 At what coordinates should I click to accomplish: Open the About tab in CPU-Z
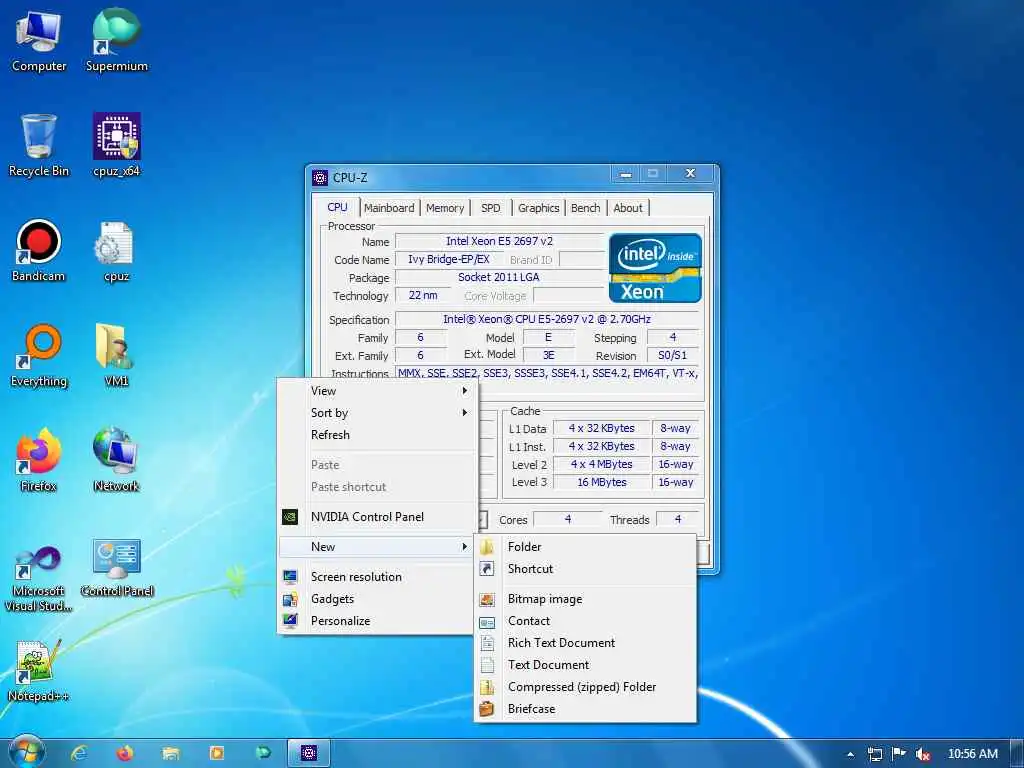pos(628,208)
